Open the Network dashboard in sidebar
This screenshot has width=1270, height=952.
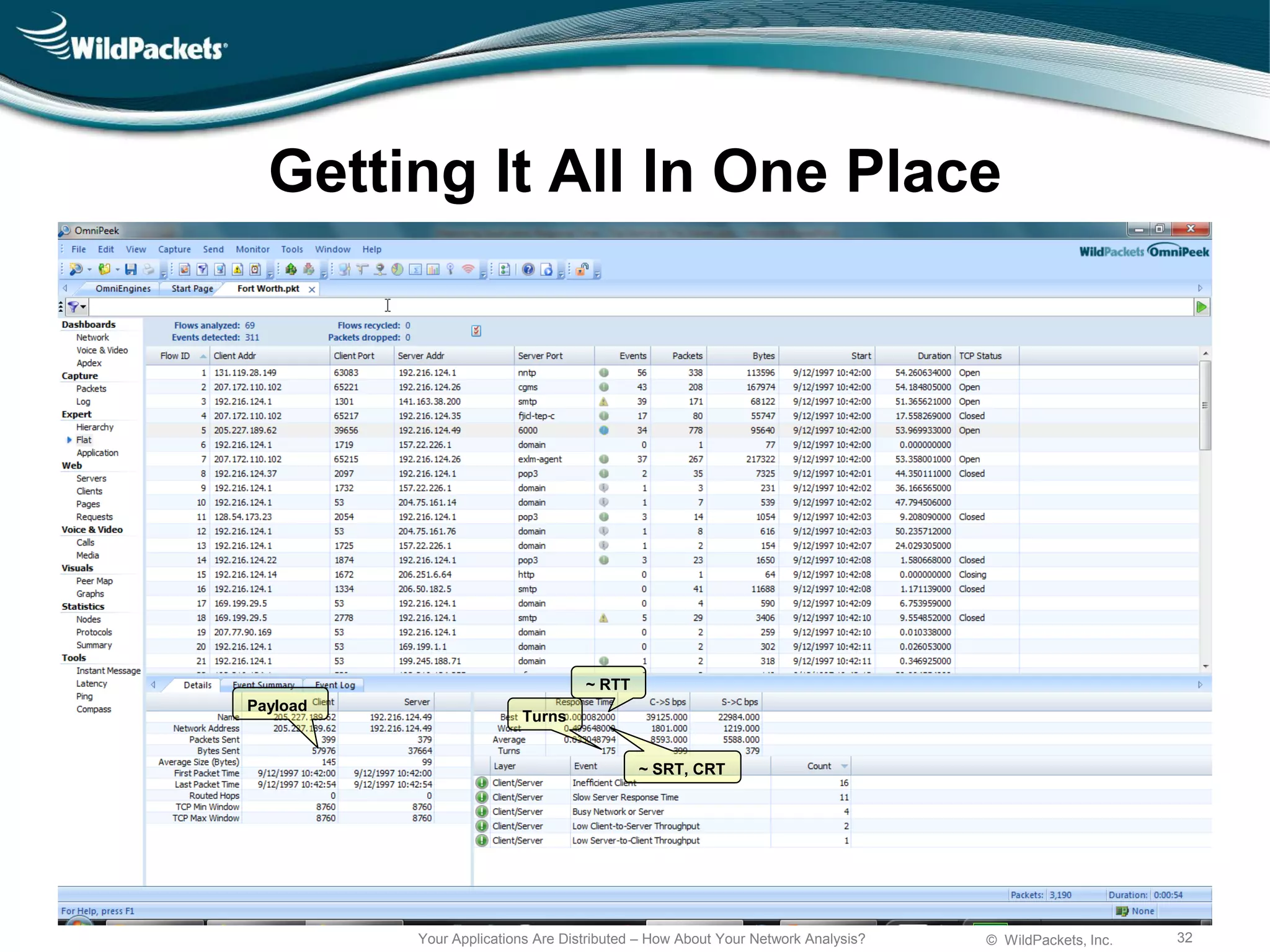[x=92, y=338]
